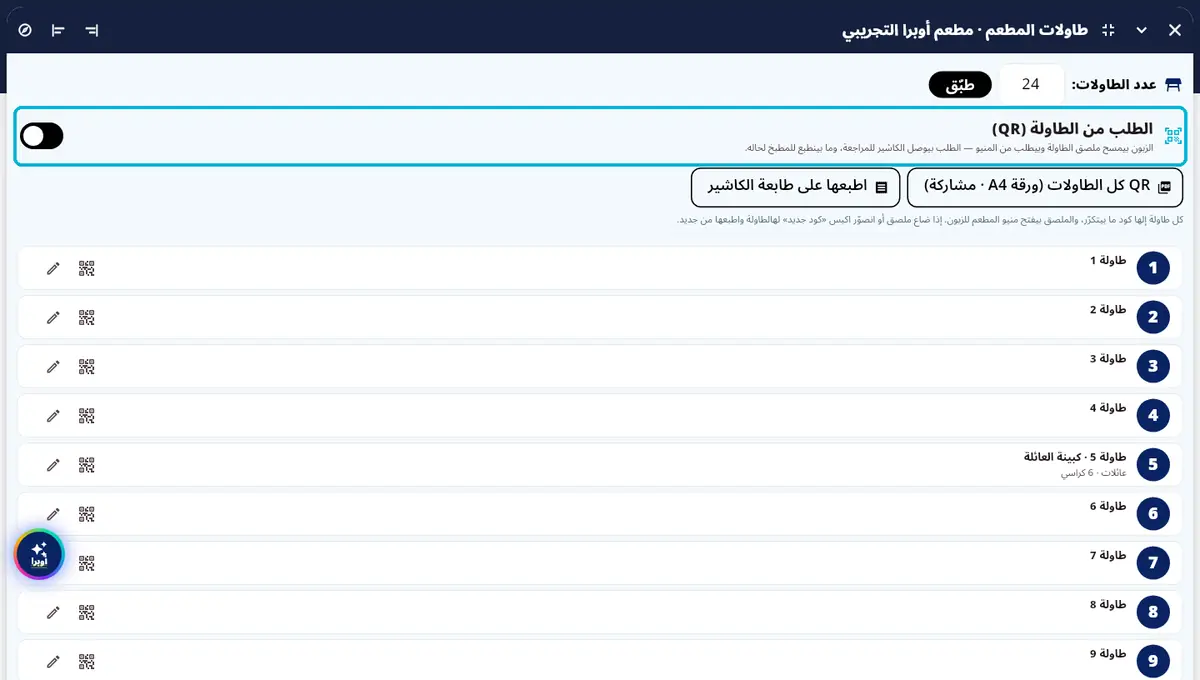1200x680 pixels.
Task: Click the title طاولة 5 · كبينة العائلة
Action: click(x=1075, y=457)
